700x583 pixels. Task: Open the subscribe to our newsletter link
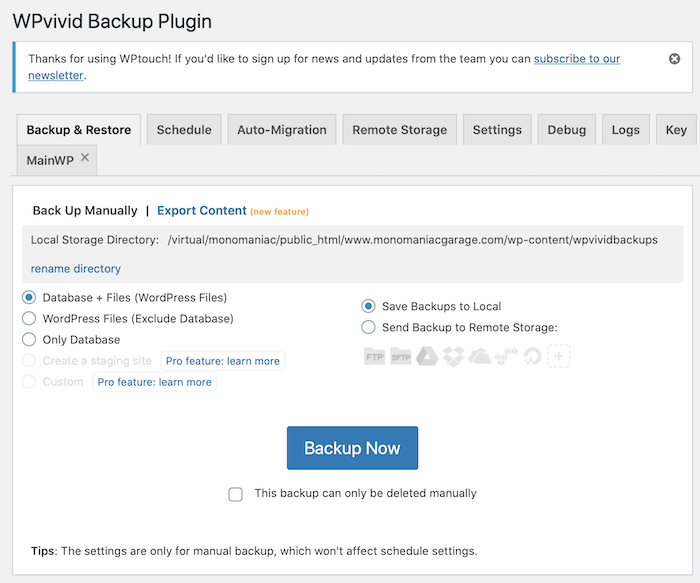pos(577,59)
